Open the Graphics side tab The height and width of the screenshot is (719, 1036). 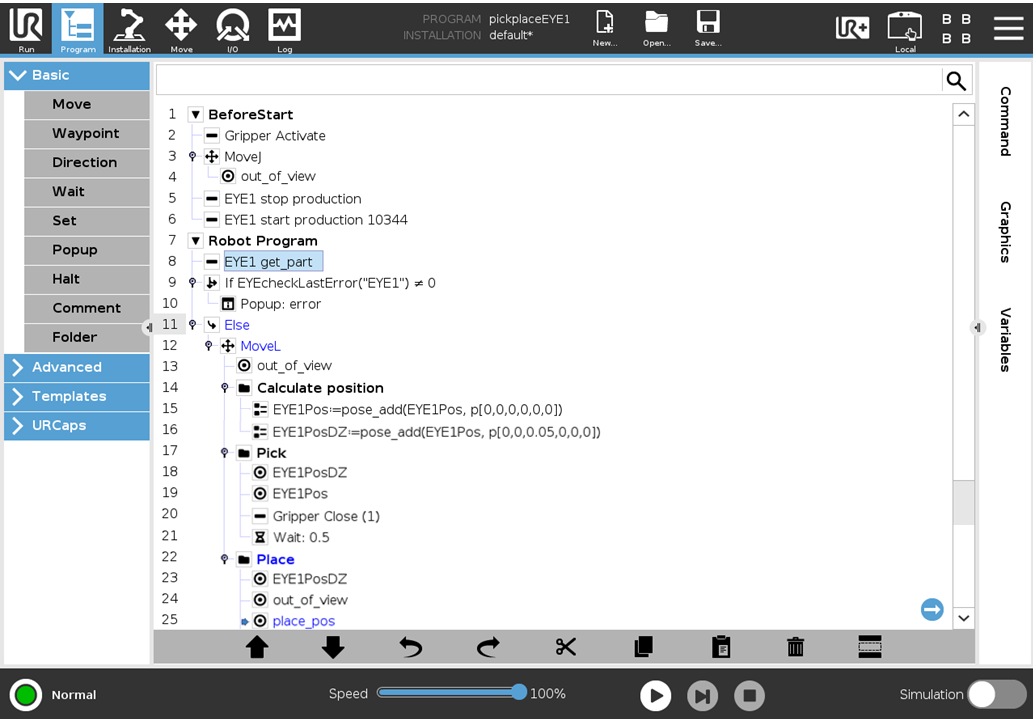tap(1005, 232)
